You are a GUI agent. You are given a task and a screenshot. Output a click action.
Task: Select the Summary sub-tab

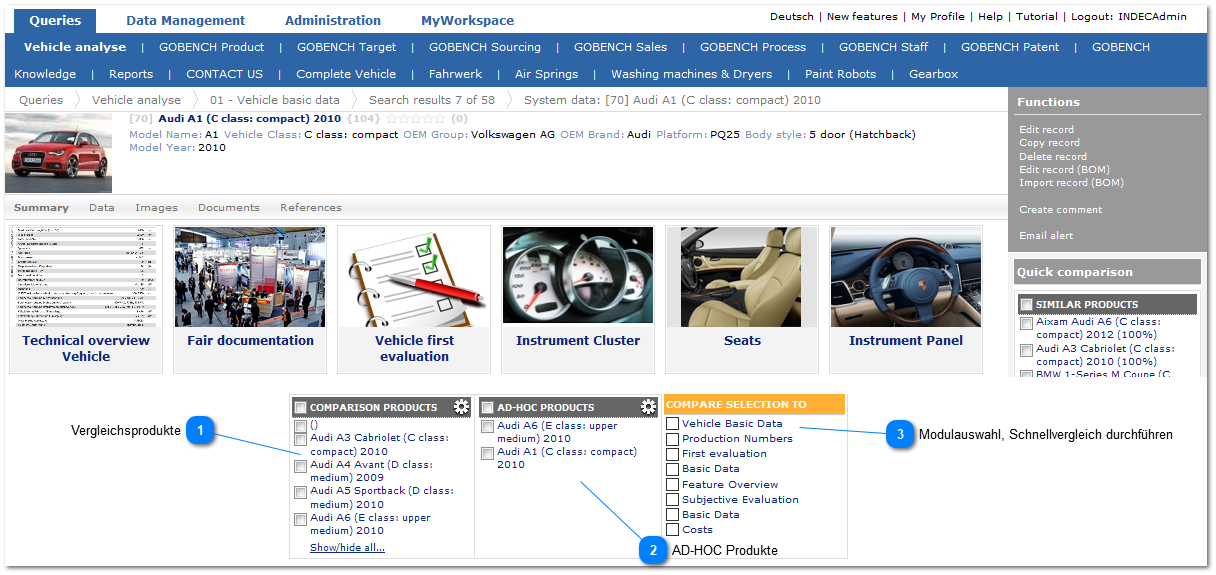(41, 208)
